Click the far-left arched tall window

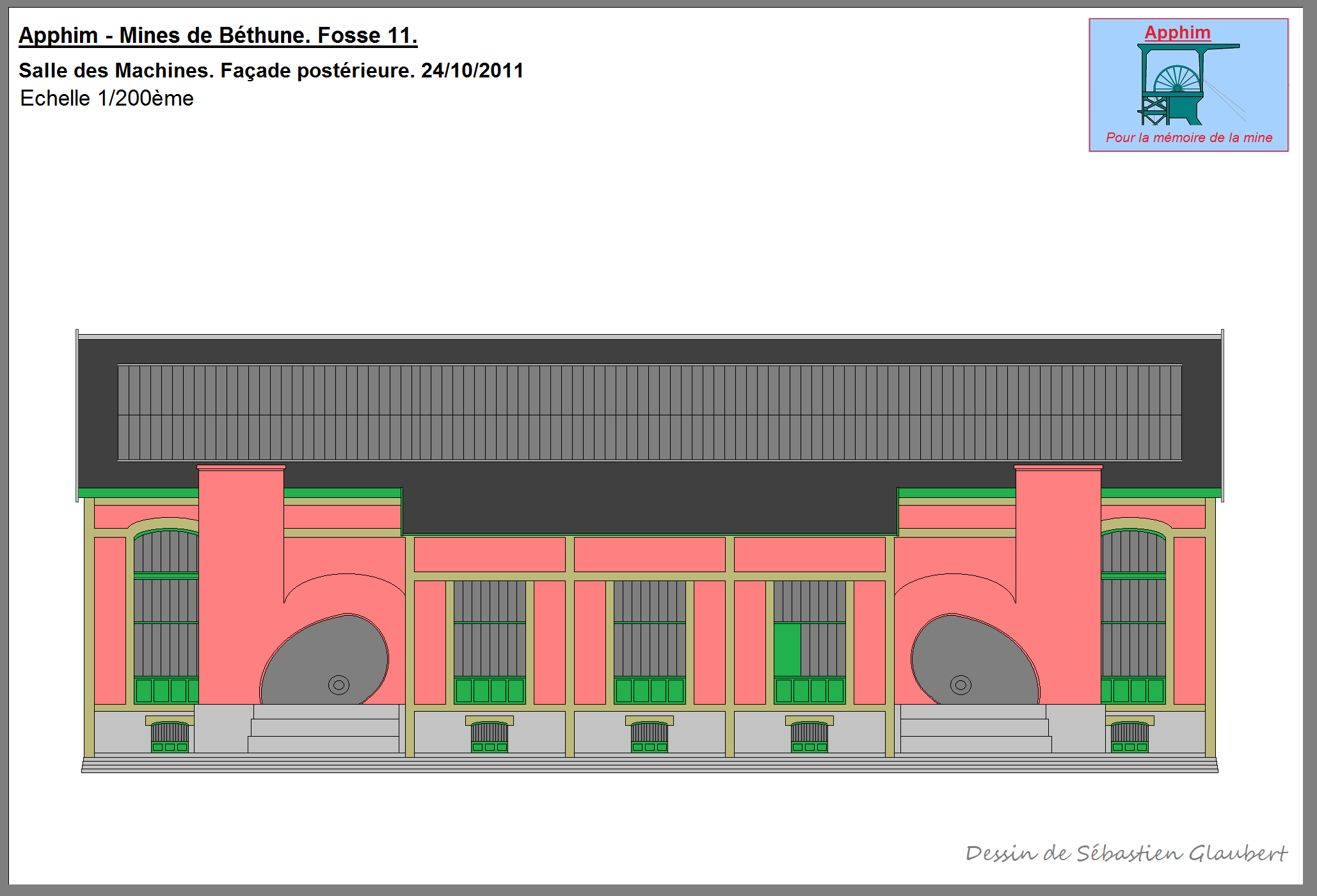(166, 614)
